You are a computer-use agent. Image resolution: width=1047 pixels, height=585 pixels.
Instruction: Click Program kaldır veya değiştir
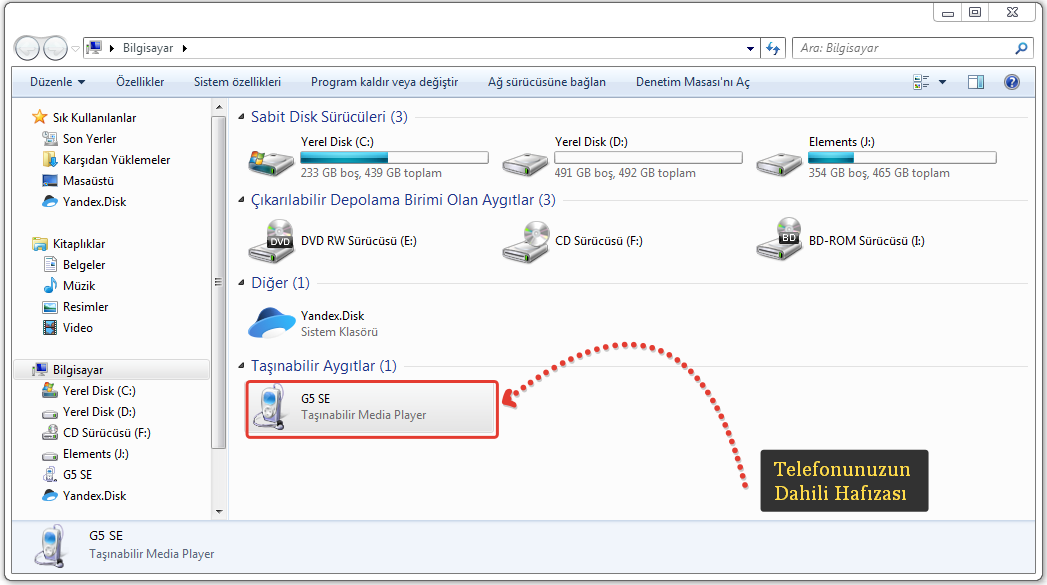(384, 82)
